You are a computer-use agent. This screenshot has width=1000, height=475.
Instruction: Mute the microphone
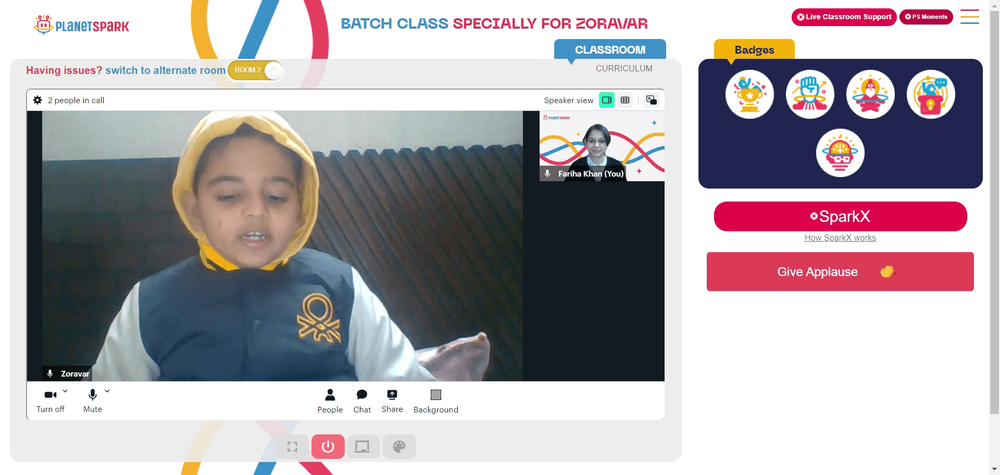tap(92, 401)
